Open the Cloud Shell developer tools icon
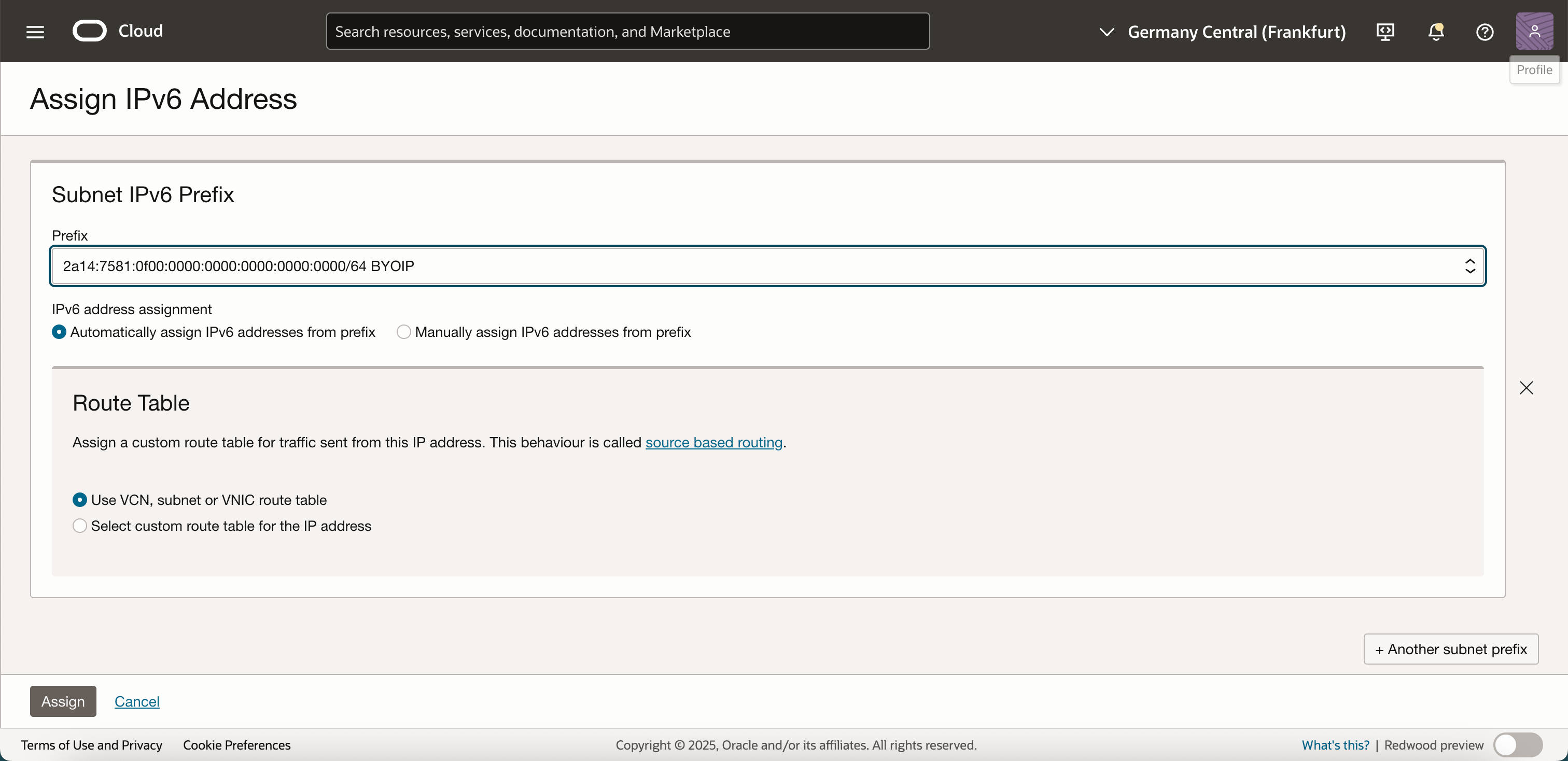The image size is (1568, 761). pos(1385,32)
